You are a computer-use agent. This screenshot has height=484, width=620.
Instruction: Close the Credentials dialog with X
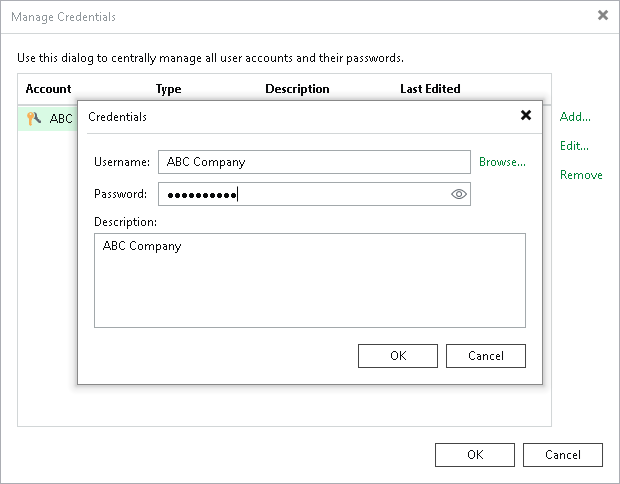[525, 115]
